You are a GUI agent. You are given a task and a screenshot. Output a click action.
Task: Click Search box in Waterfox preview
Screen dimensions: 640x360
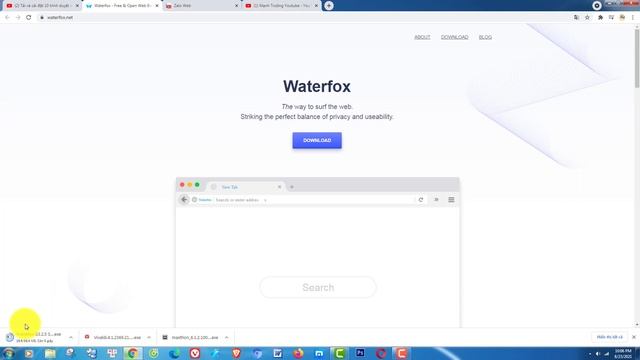318,287
